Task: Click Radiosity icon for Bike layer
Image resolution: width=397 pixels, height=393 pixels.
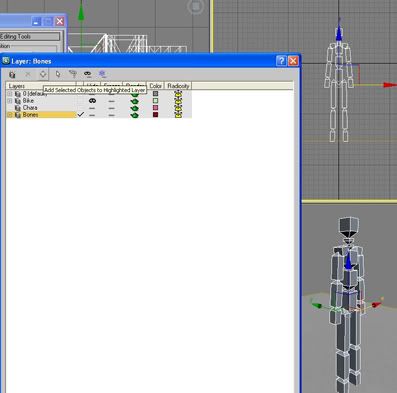Action: click(178, 101)
